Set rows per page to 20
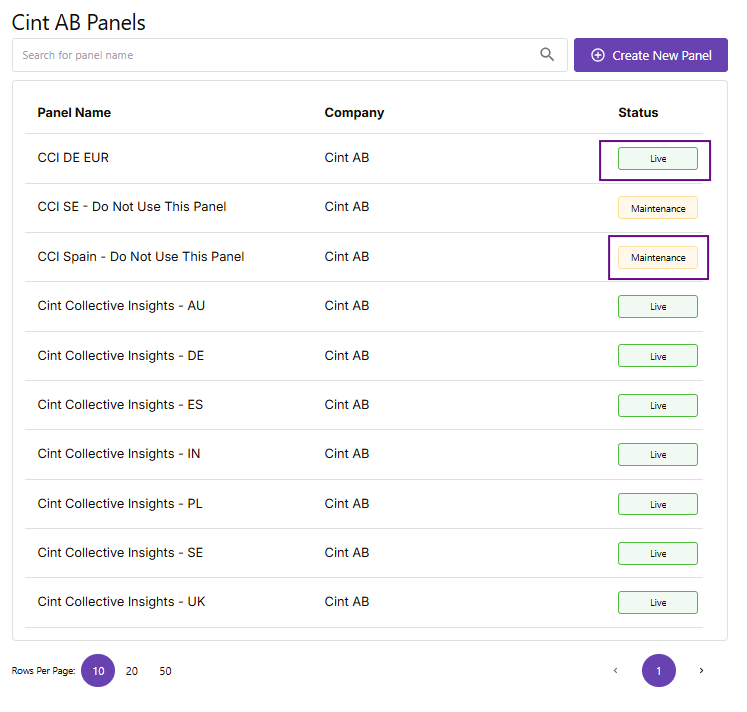 click(131, 671)
